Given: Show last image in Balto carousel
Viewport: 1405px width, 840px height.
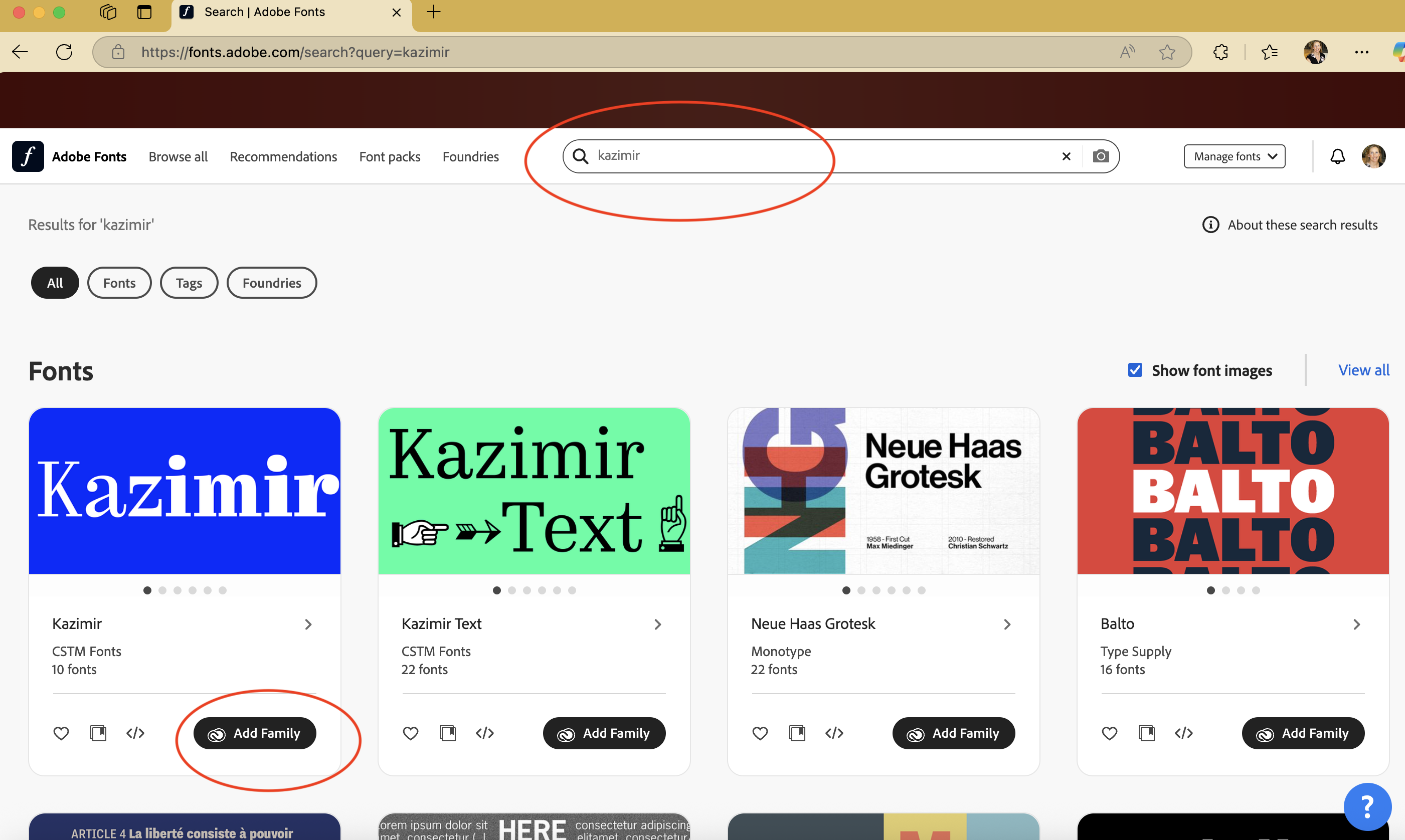Looking at the screenshot, I should click(x=1256, y=590).
